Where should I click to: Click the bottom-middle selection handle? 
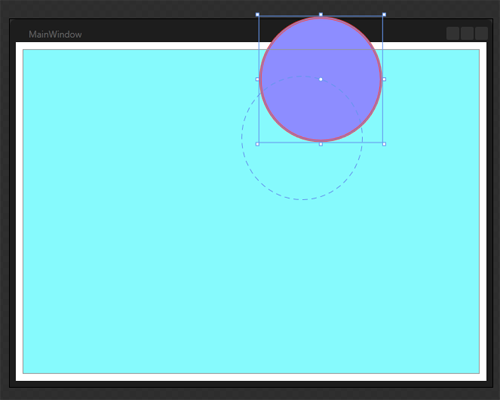[x=321, y=144]
